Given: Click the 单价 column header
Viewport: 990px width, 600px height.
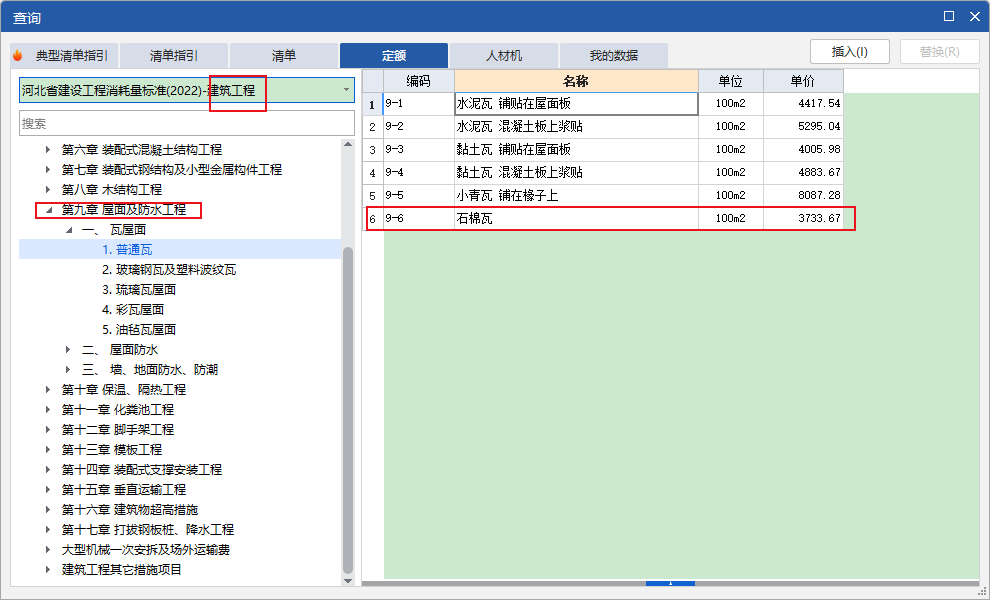Looking at the screenshot, I should (x=803, y=81).
